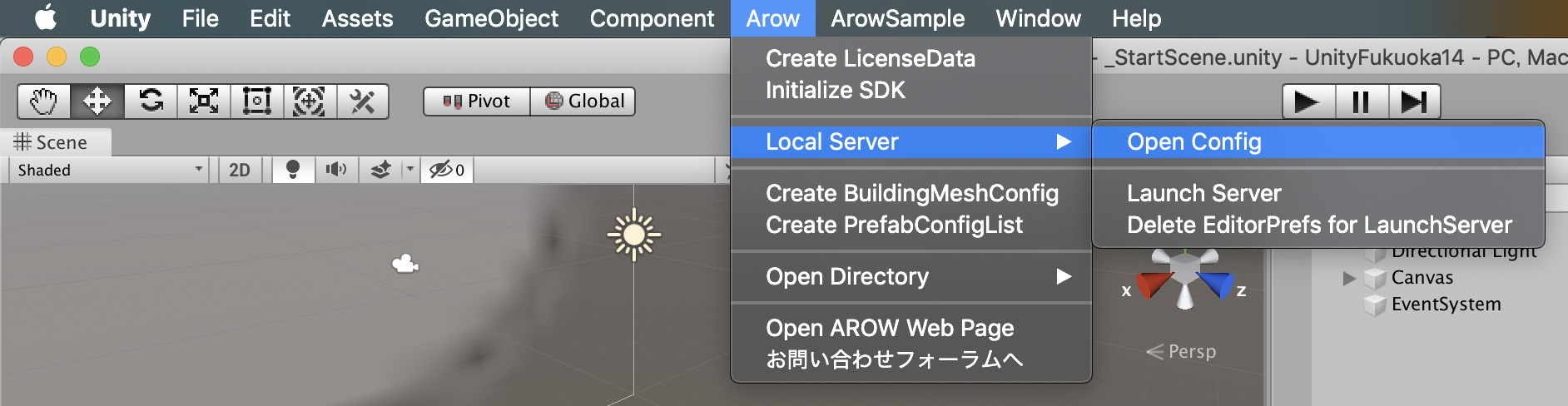Open the Window menu
The image size is (1568, 406).
1039,18
